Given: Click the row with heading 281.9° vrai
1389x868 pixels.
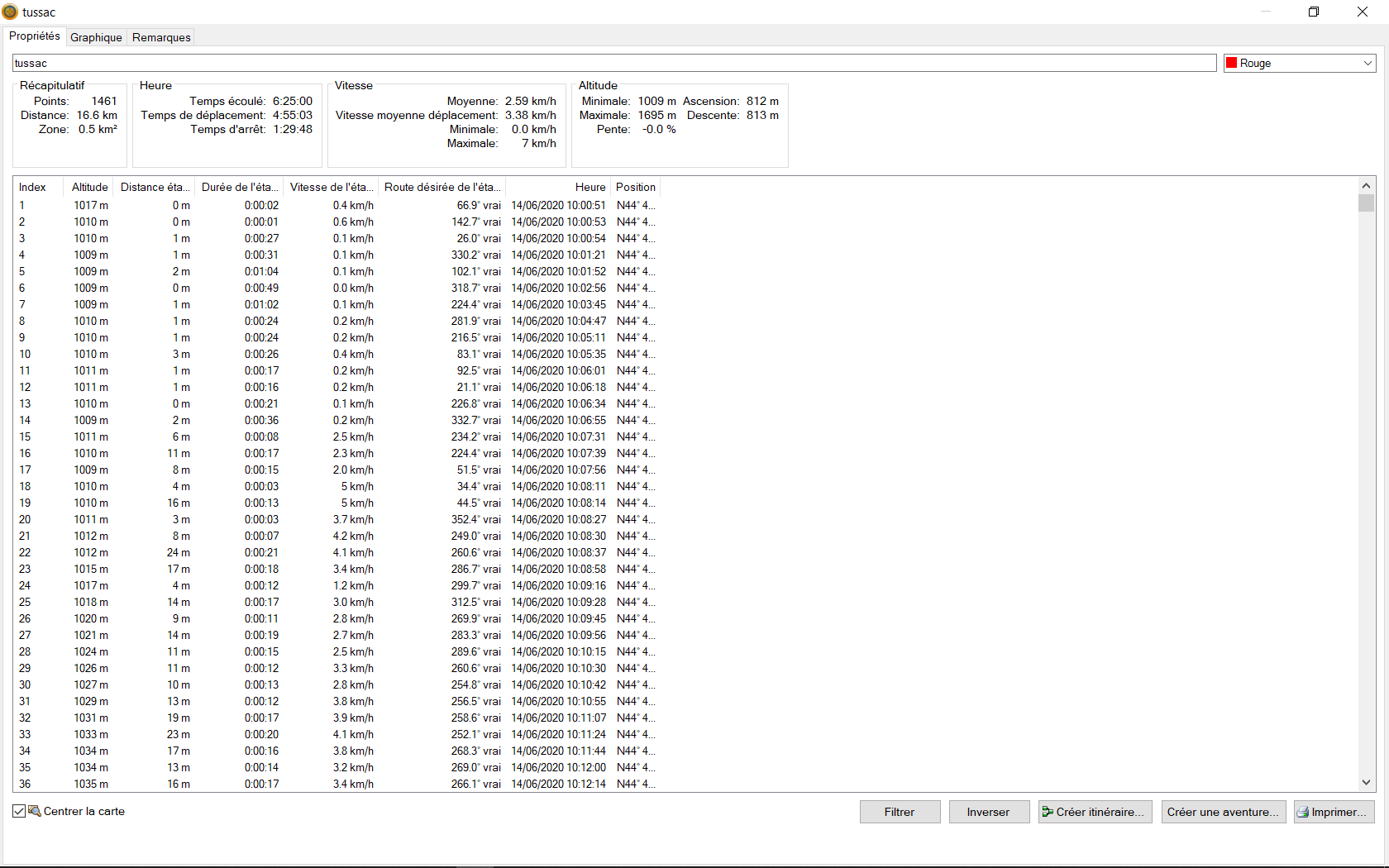Looking at the screenshot, I should click(x=337, y=321).
